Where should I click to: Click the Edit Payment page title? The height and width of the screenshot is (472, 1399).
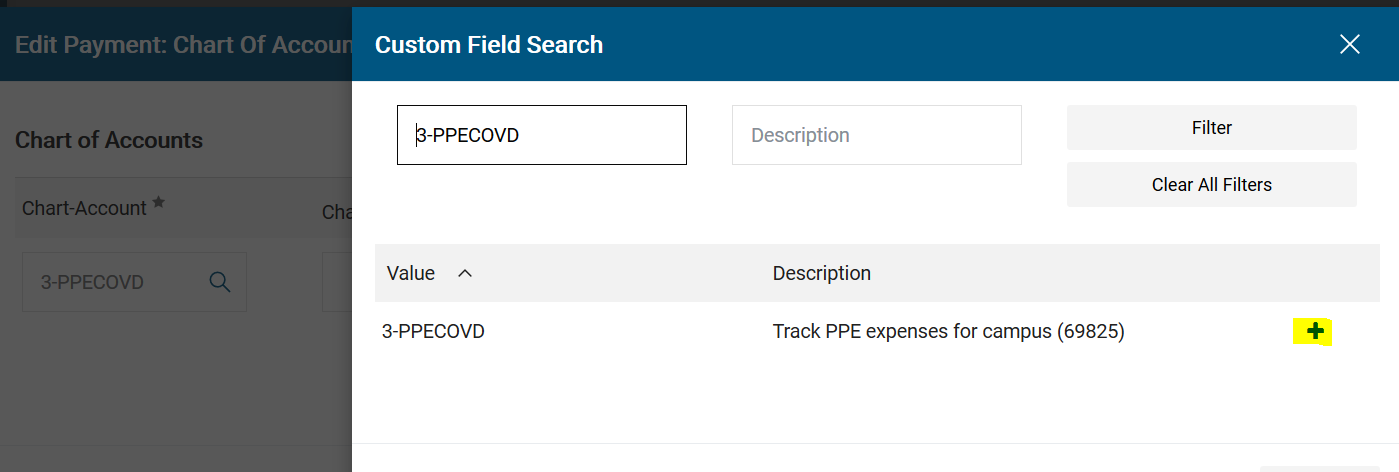[x=183, y=45]
